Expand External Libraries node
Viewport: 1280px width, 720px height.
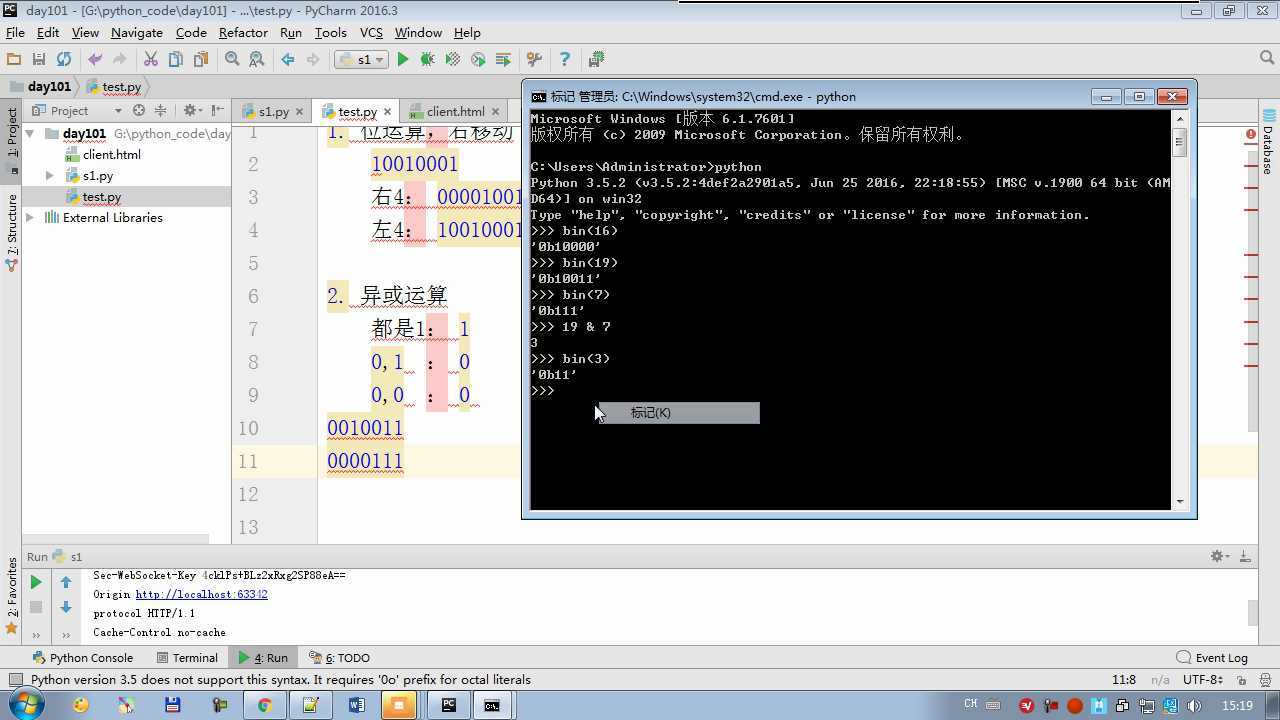30,217
